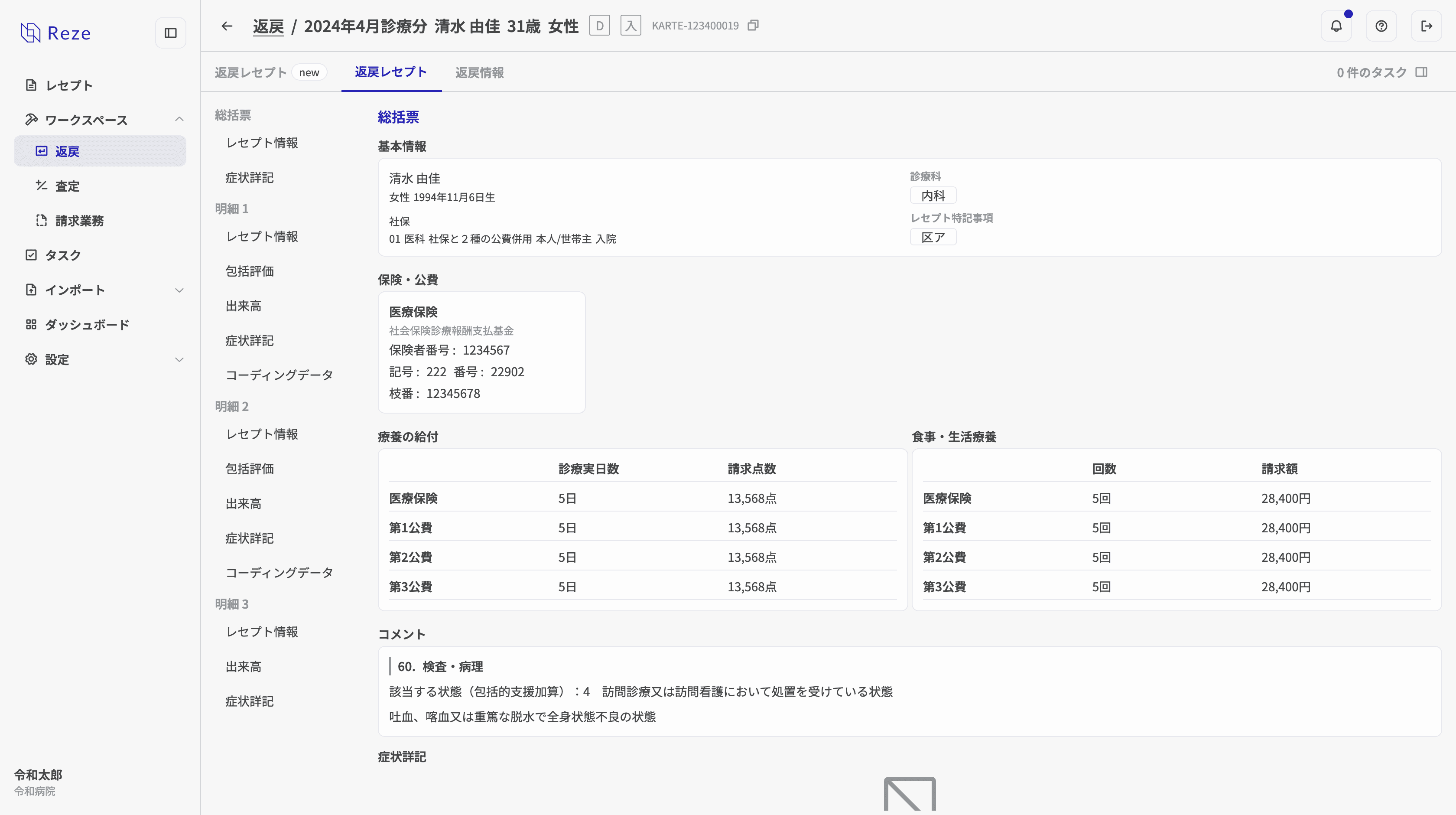Open ダッシュボード in the sidebar
Screen dimensions: 1456x815
pos(100,325)
